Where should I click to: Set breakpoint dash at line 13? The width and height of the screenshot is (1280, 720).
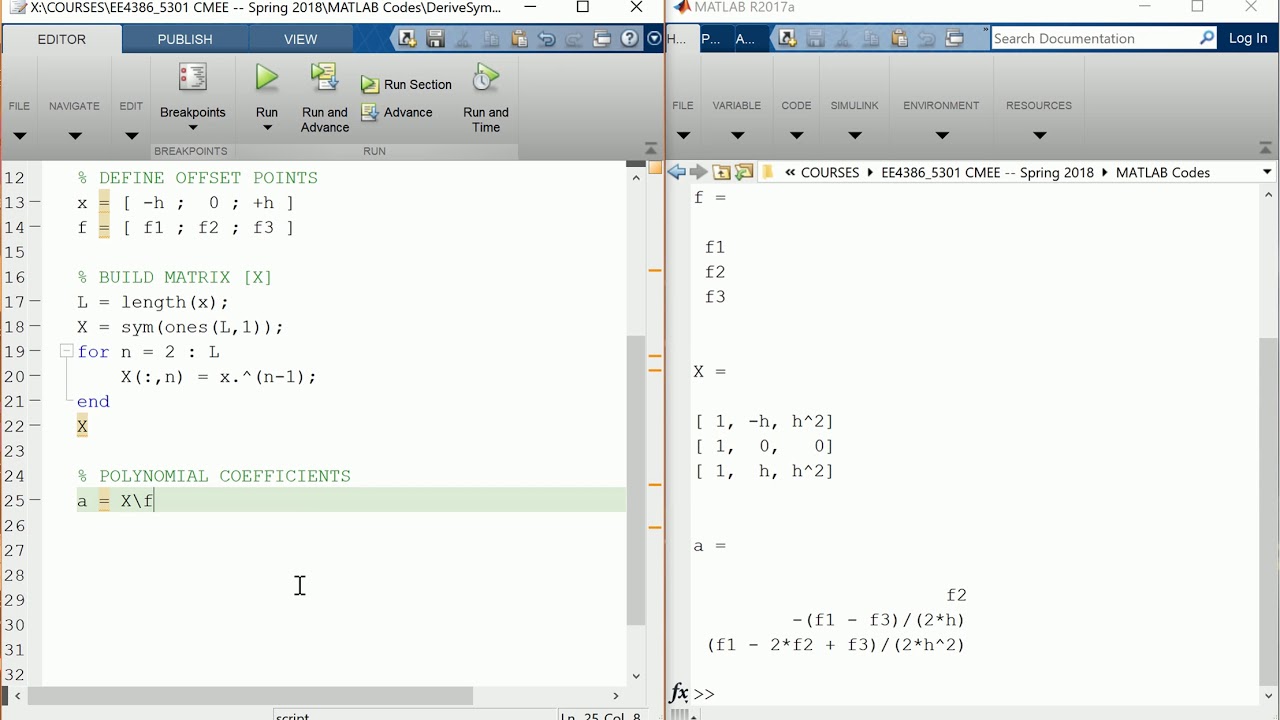35,202
